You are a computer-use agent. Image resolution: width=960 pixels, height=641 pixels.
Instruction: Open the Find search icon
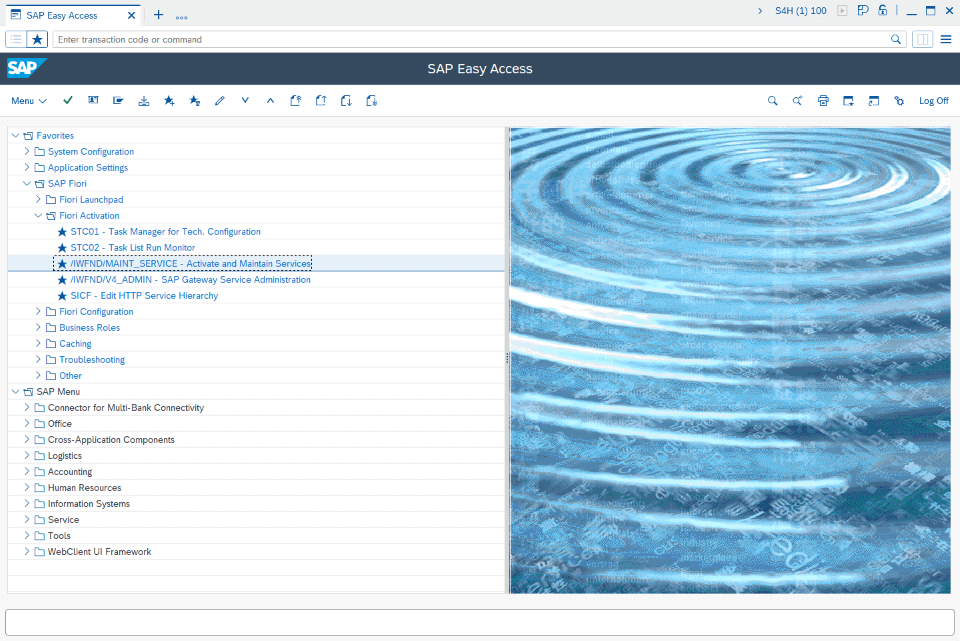773,100
